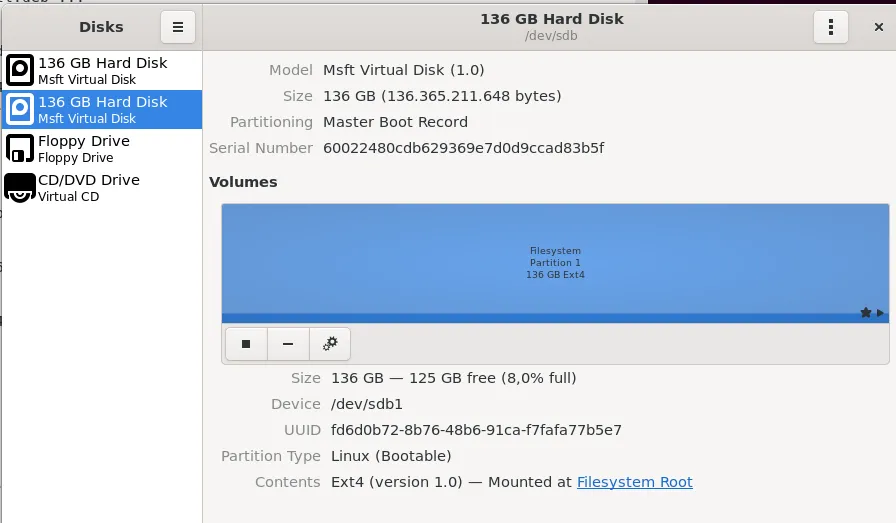
Task: Open the Filesystem Root mount link
Action: (634, 482)
